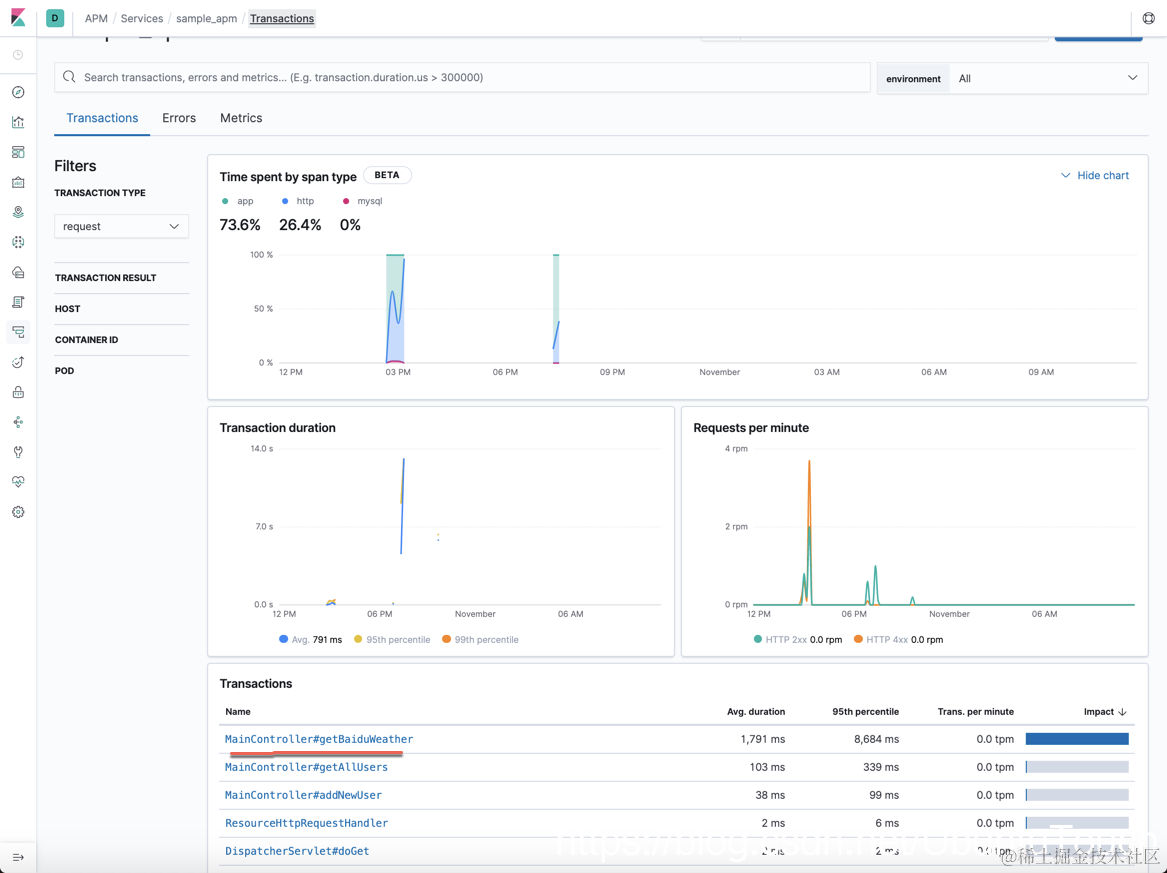
Task: Toggle the Avg. duration legend
Action: click(x=310, y=639)
